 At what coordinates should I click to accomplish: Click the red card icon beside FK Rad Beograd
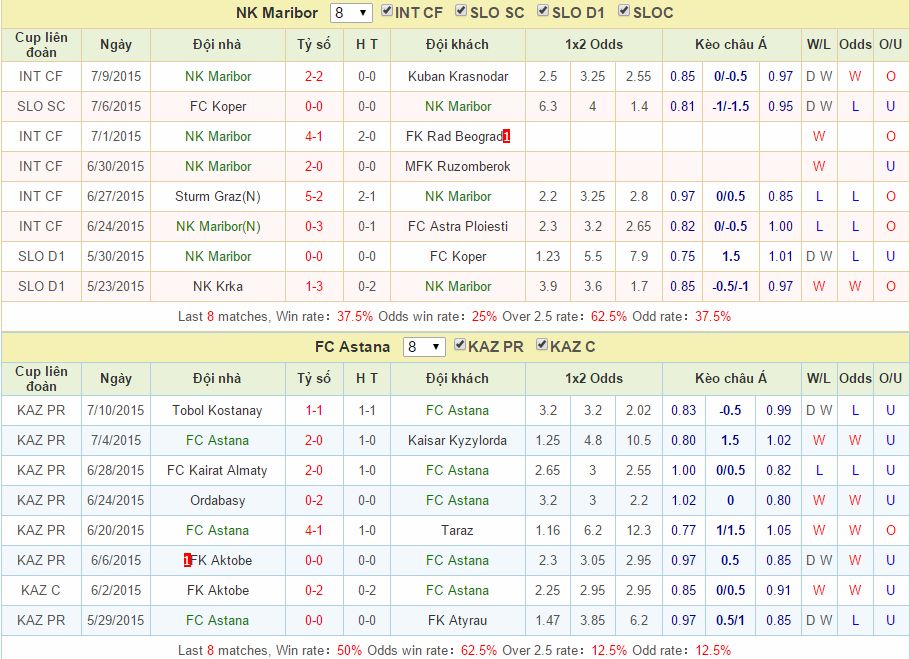pyautogui.click(x=507, y=136)
